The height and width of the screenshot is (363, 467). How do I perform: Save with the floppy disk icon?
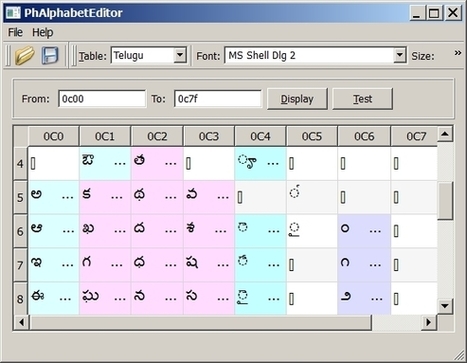point(50,55)
